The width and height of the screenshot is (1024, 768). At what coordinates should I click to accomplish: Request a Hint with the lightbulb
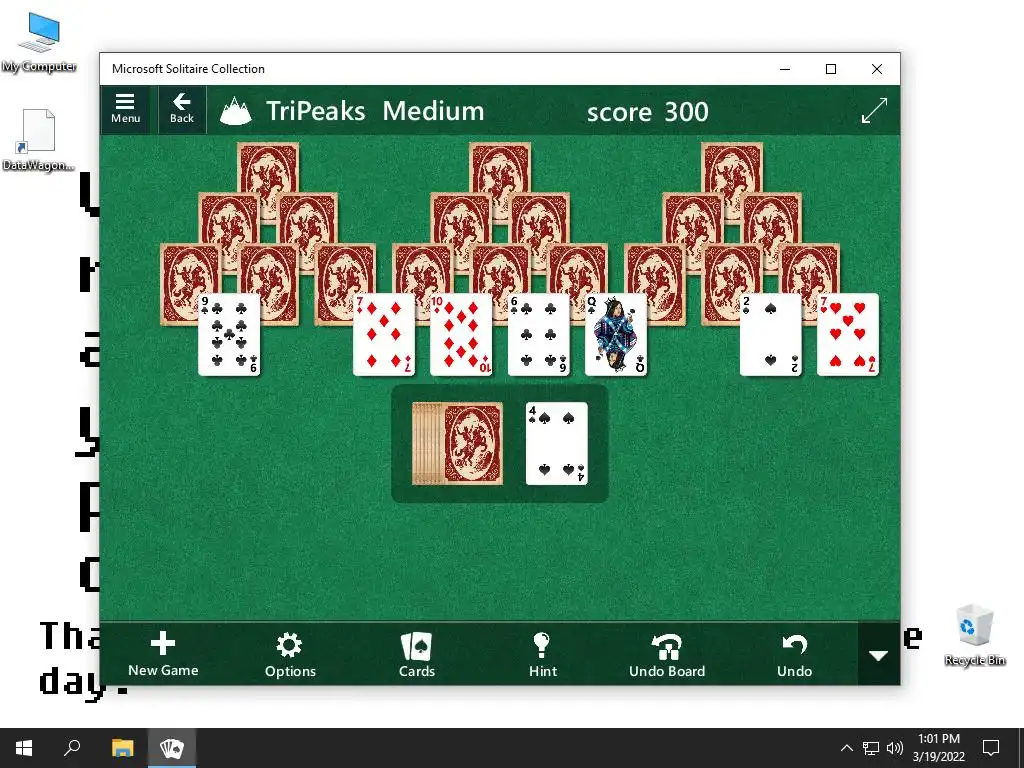point(543,654)
